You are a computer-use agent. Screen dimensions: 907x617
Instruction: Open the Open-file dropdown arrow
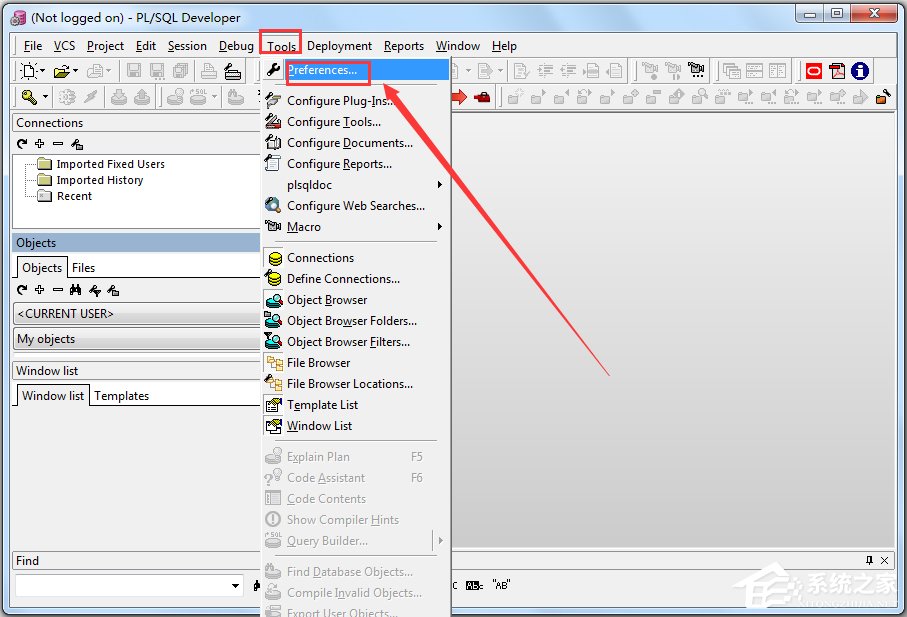pyautogui.click(x=75, y=71)
